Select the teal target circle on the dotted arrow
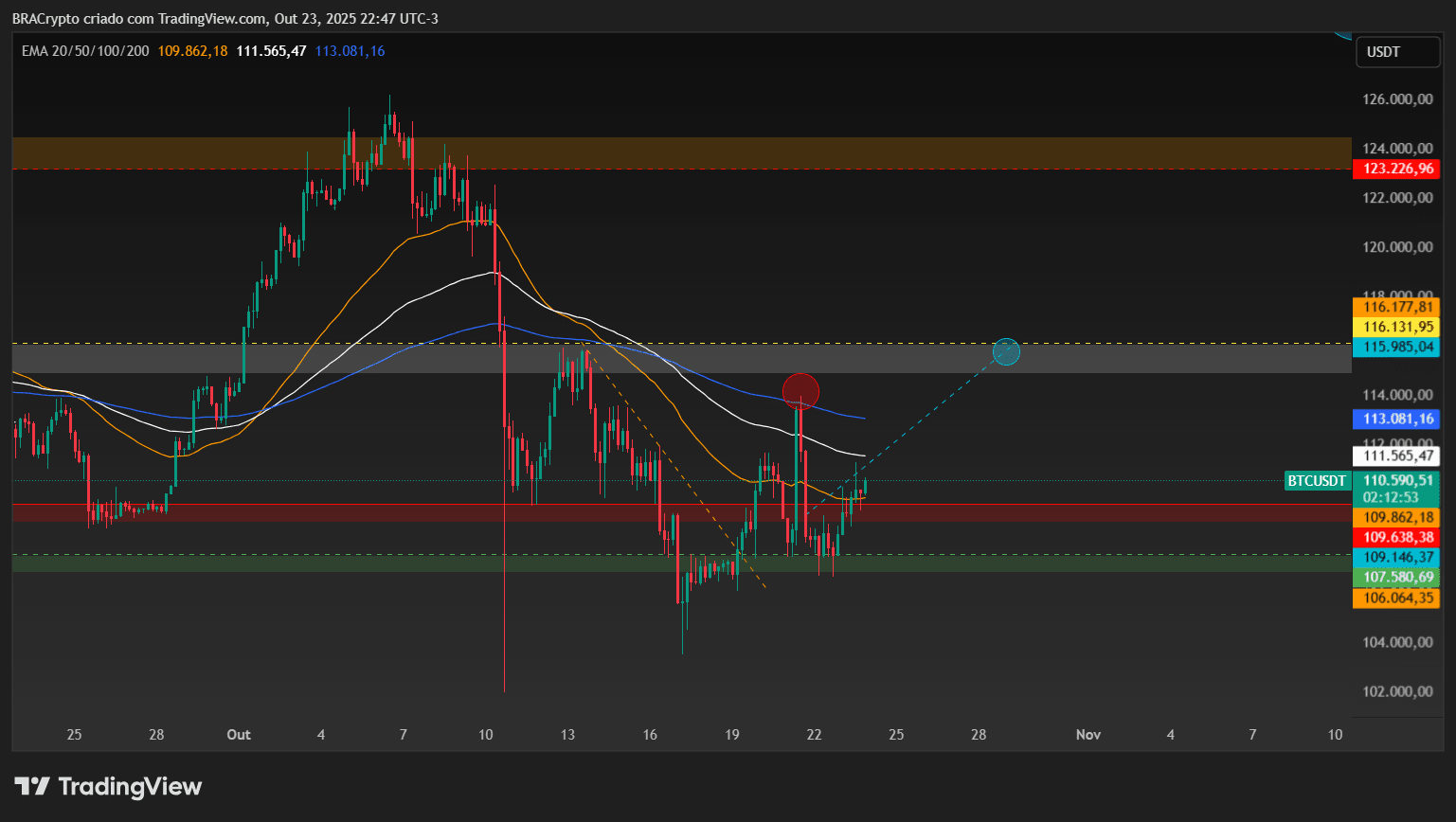 pos(1005,351)
